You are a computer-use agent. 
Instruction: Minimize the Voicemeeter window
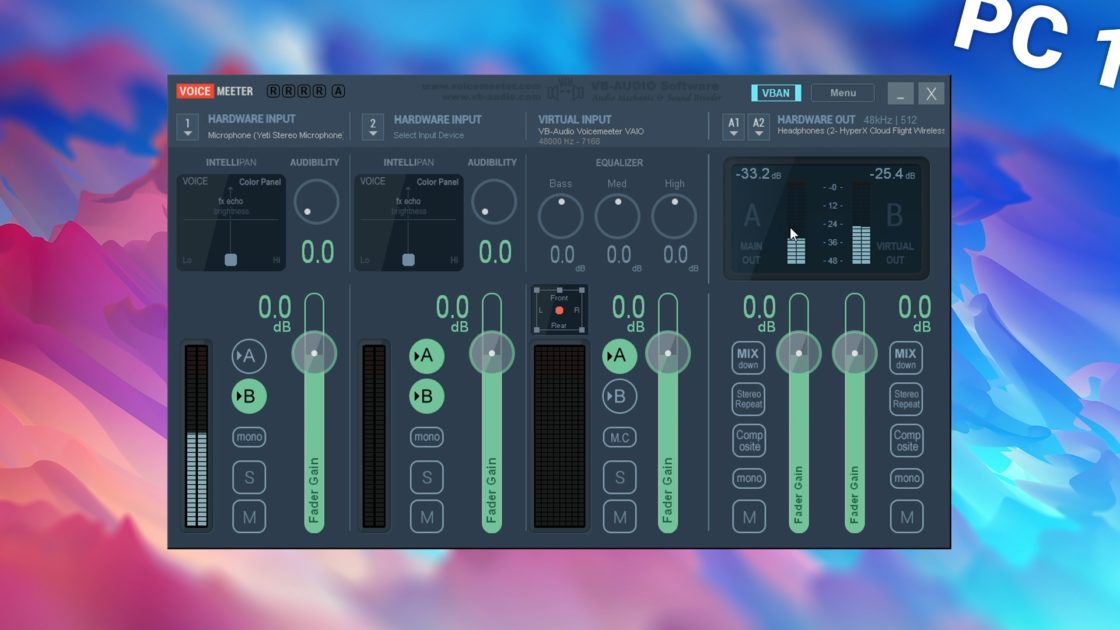point(900,94)
